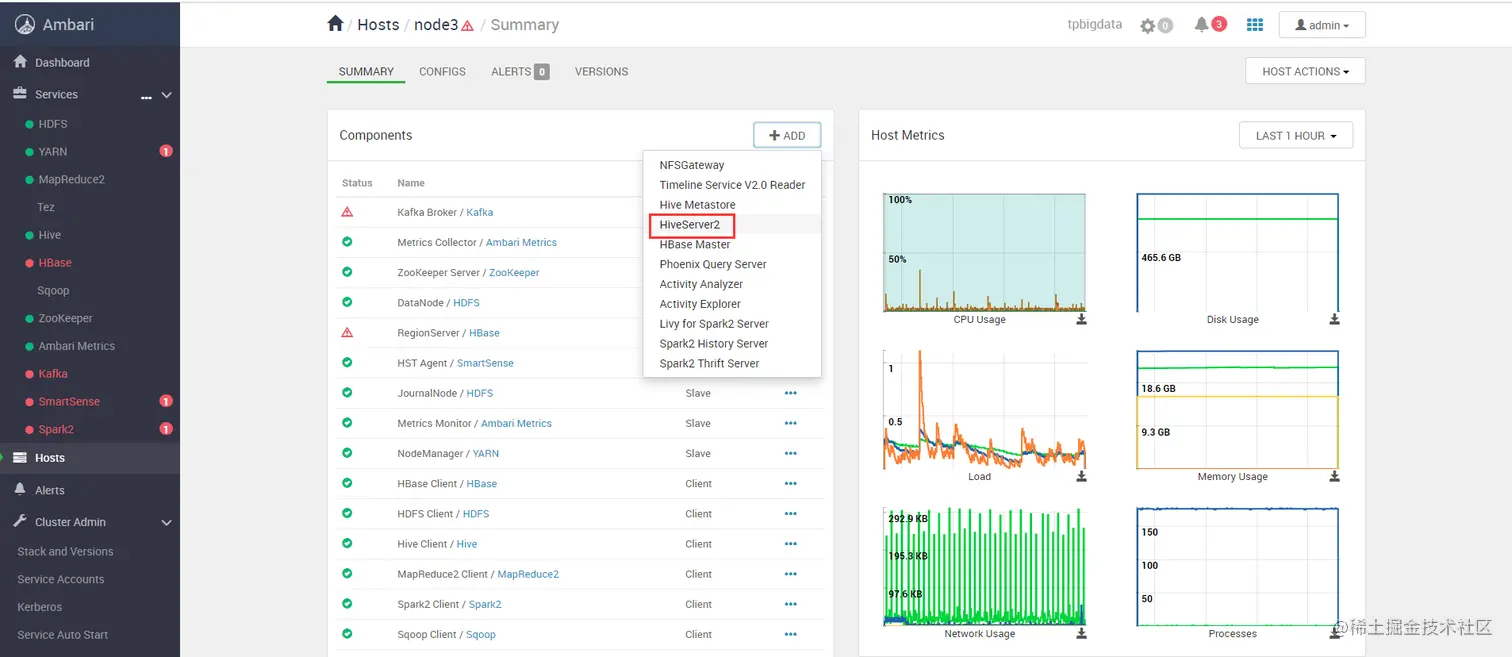Click the Services ellipsis actions icon

pos(146,96)
